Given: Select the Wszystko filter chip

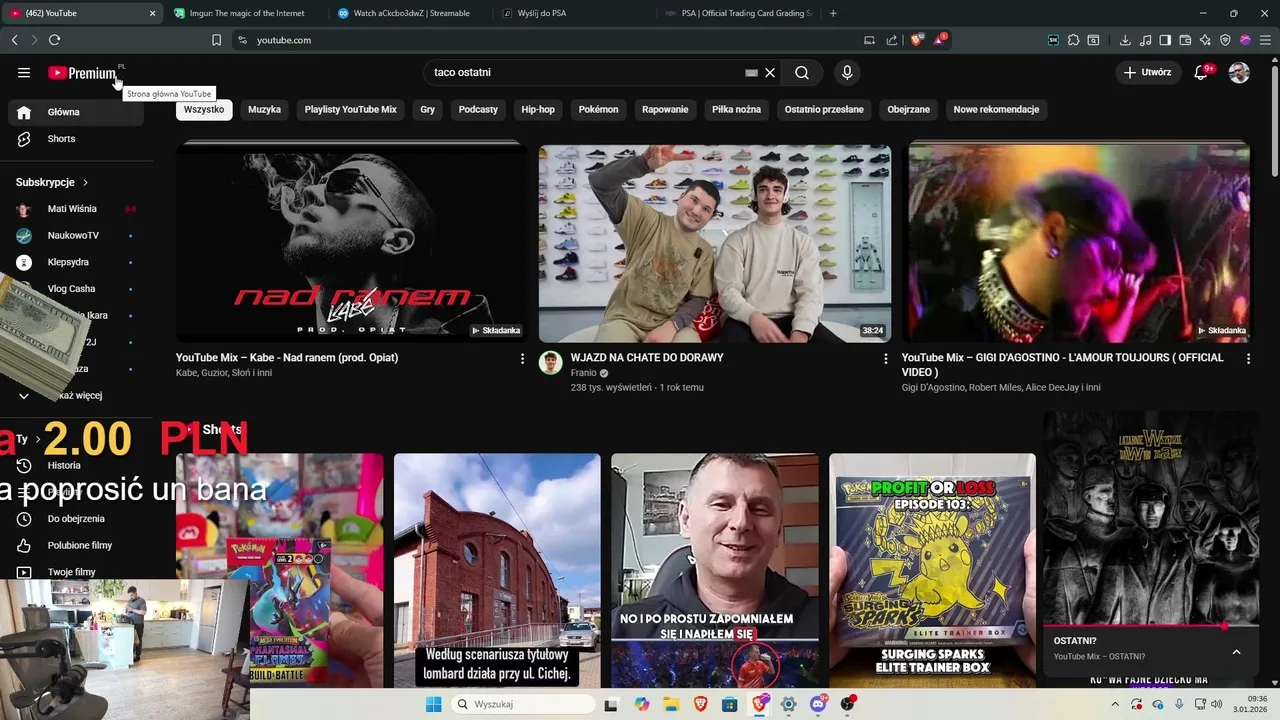Looking at the screenshot, I should (x=204, y=109).
